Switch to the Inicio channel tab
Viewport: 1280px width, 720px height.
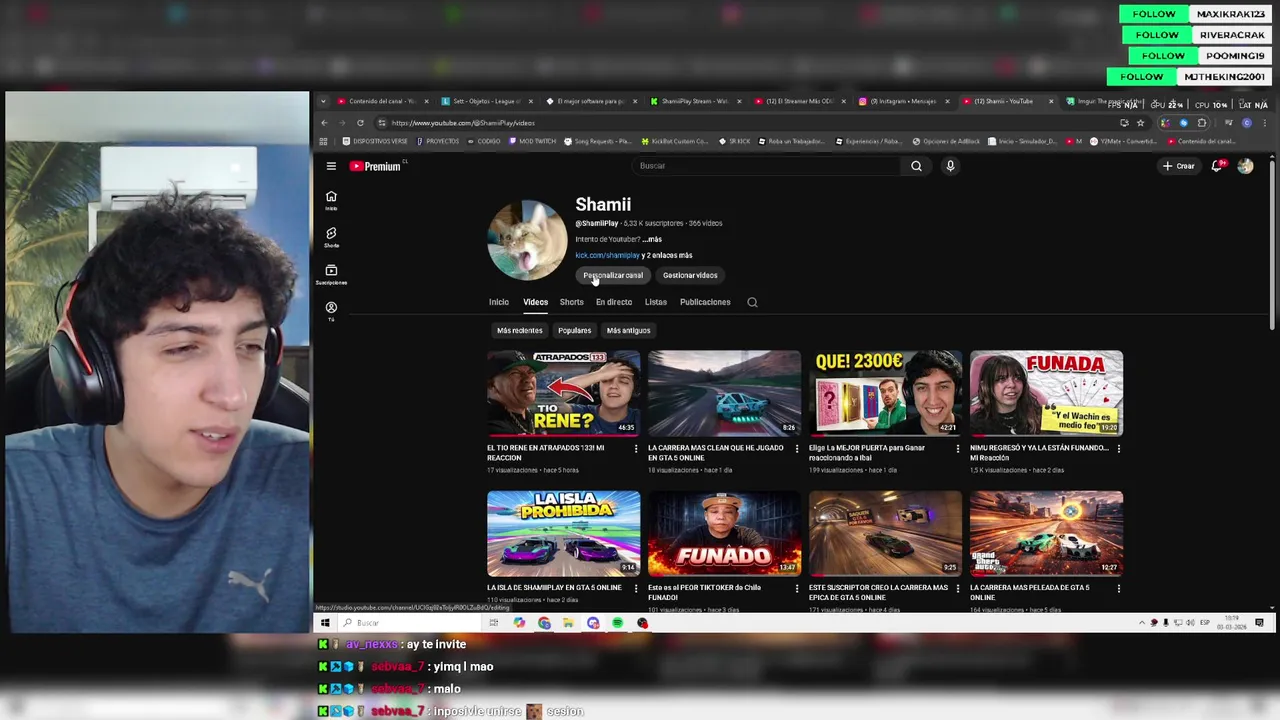coord(499,302)
